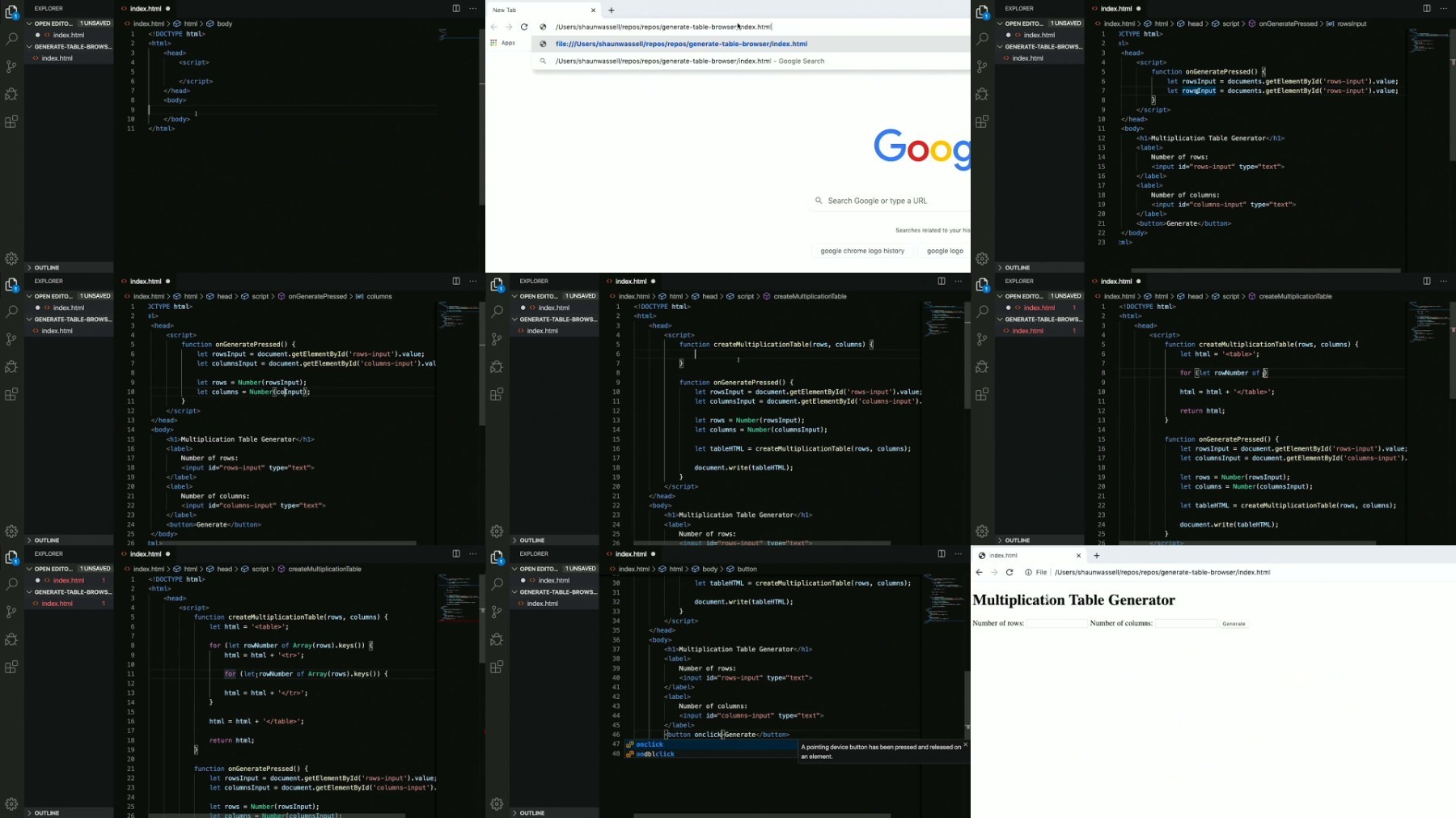Focus the Number of rows input field

click(1057, 624)
